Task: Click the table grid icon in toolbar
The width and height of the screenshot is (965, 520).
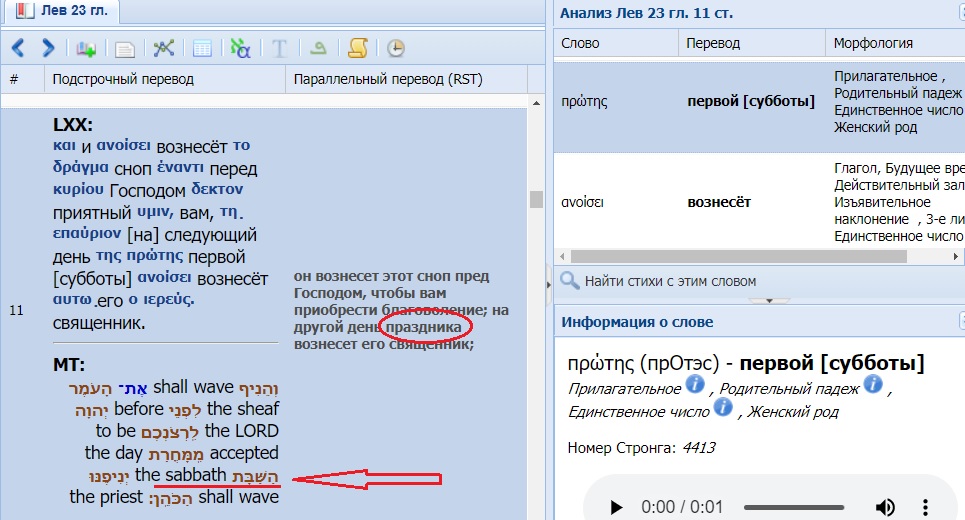Action: (202, 47)
